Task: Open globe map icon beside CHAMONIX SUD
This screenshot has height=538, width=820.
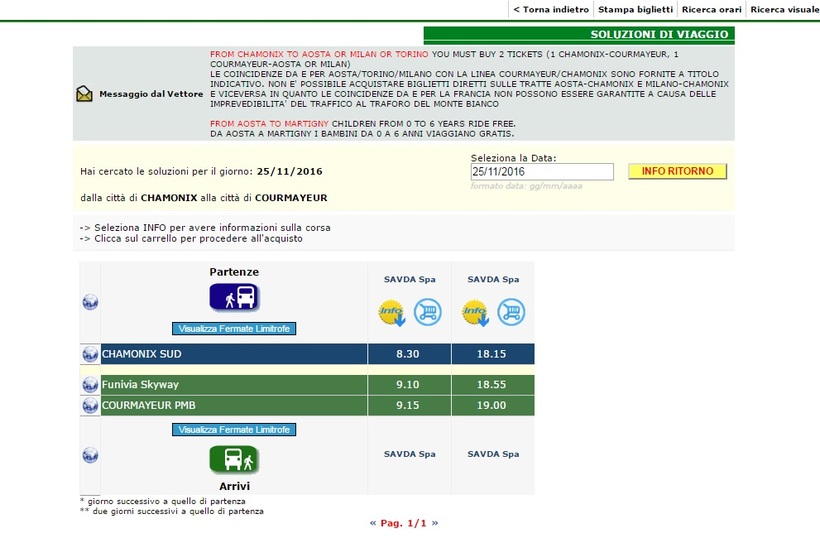Action: pos(90,354)
